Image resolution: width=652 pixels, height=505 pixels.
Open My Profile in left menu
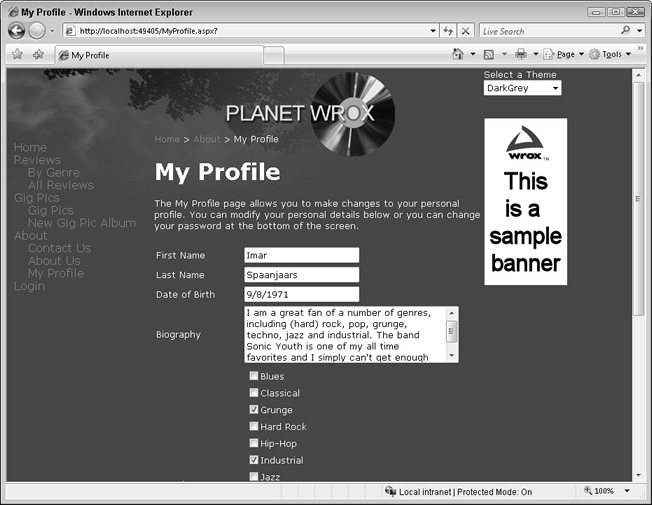point(56,273)
